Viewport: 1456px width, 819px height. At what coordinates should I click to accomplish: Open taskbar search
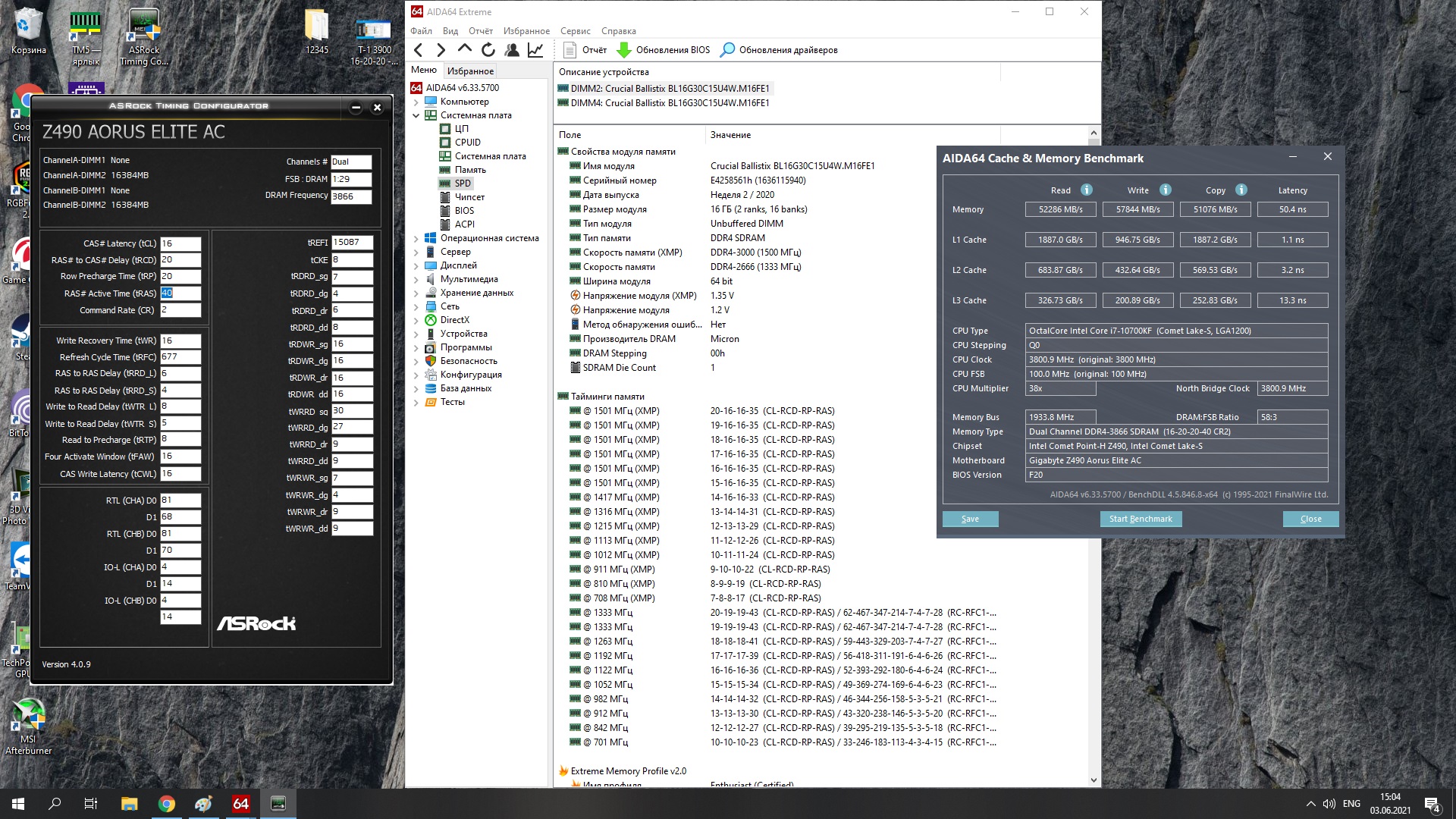pyautogui.click(x=55, y=804)
